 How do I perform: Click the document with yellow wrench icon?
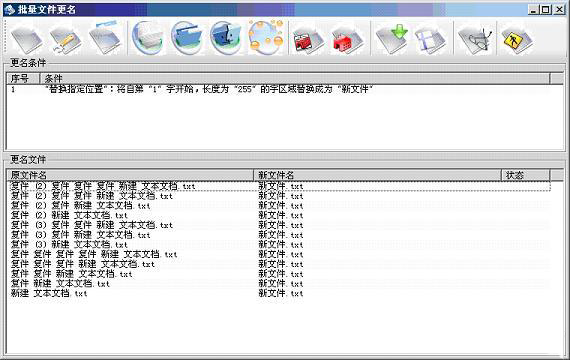coord(66,39)
